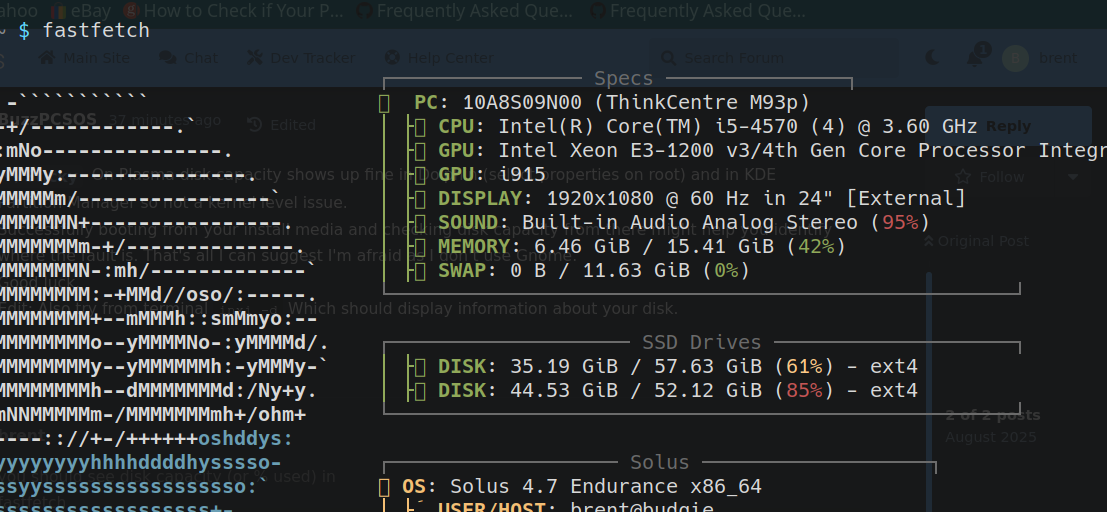Click the 'SSD Drives' section heading

pyautogui.click(x=702, y=342)
